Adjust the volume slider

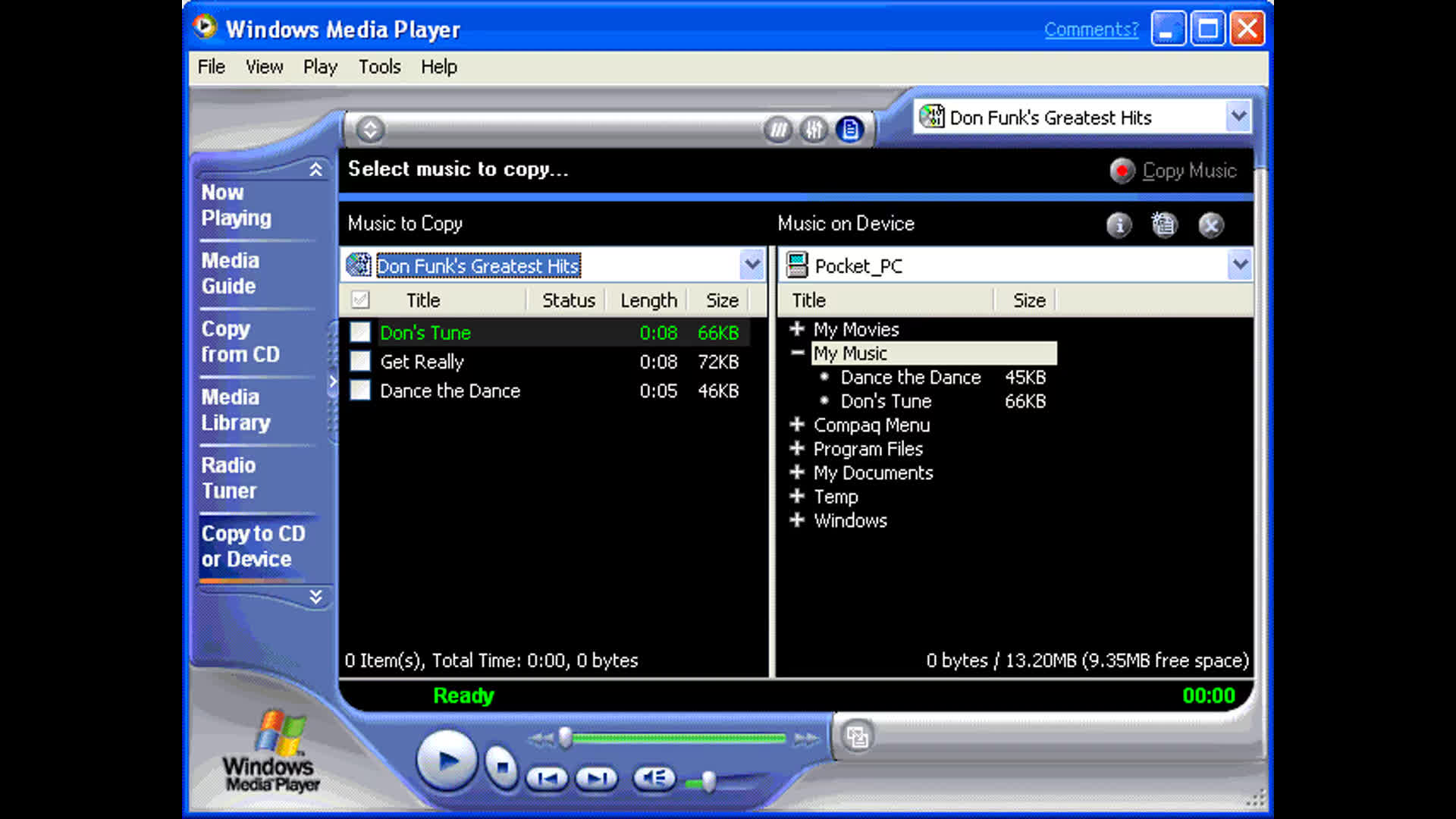pos(708,781)
